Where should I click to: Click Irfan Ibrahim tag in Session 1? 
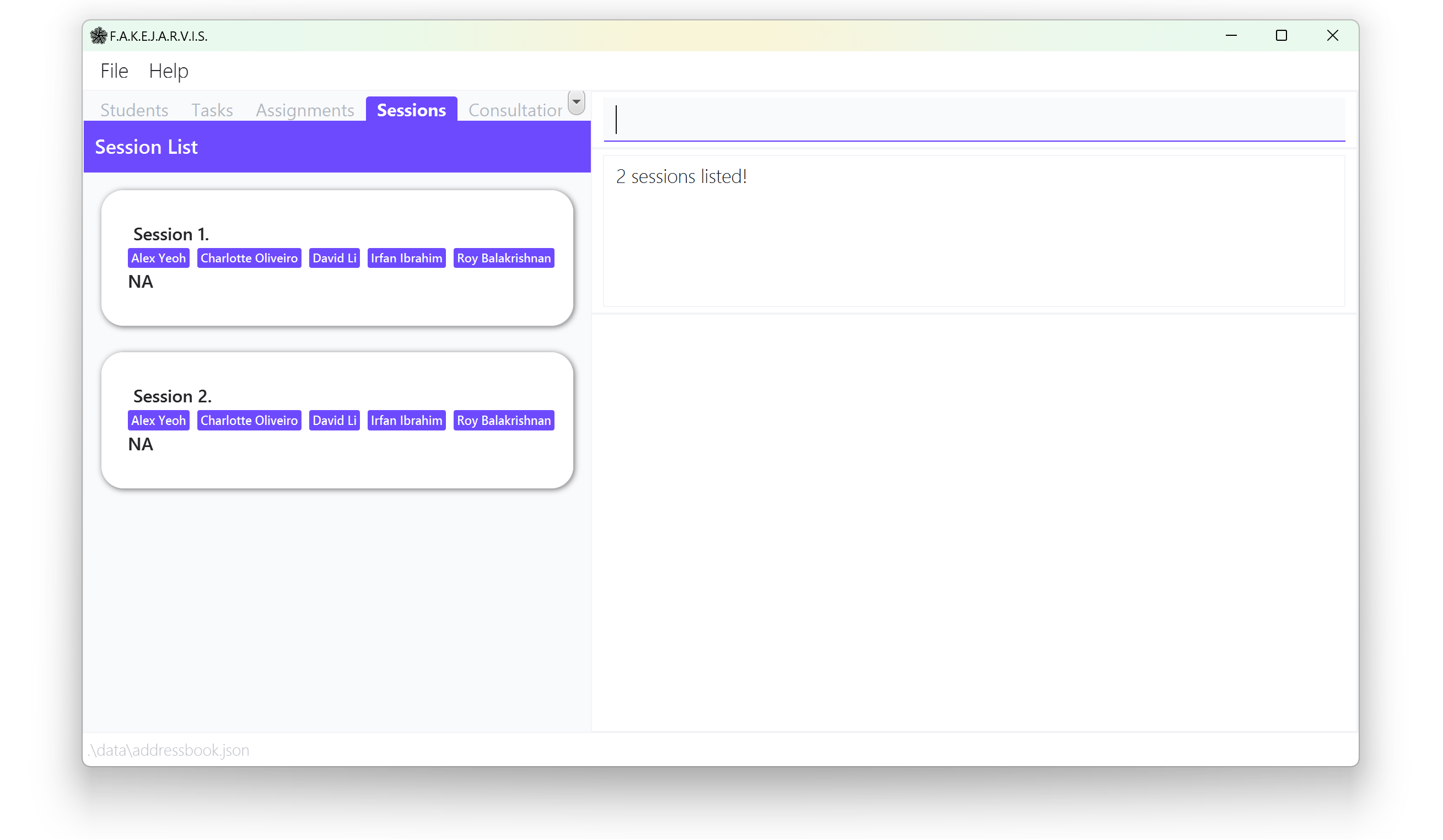407,259
